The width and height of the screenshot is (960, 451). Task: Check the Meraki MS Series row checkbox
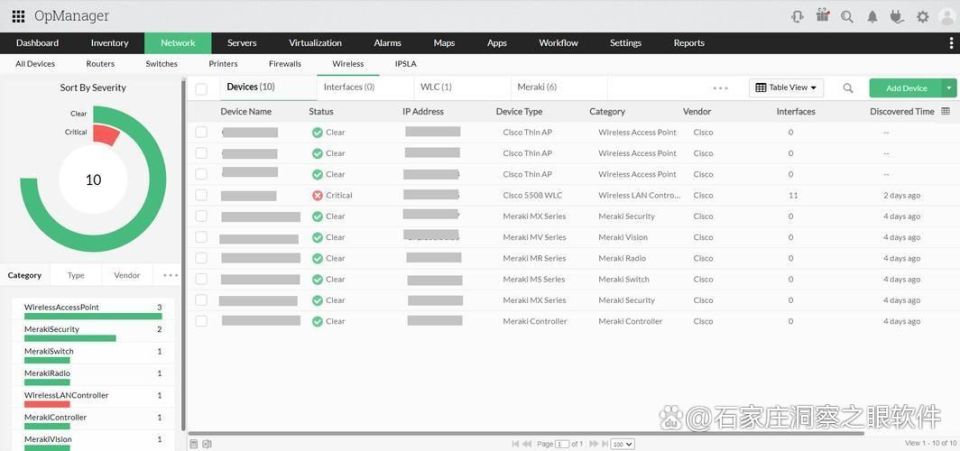pos(201,279)
